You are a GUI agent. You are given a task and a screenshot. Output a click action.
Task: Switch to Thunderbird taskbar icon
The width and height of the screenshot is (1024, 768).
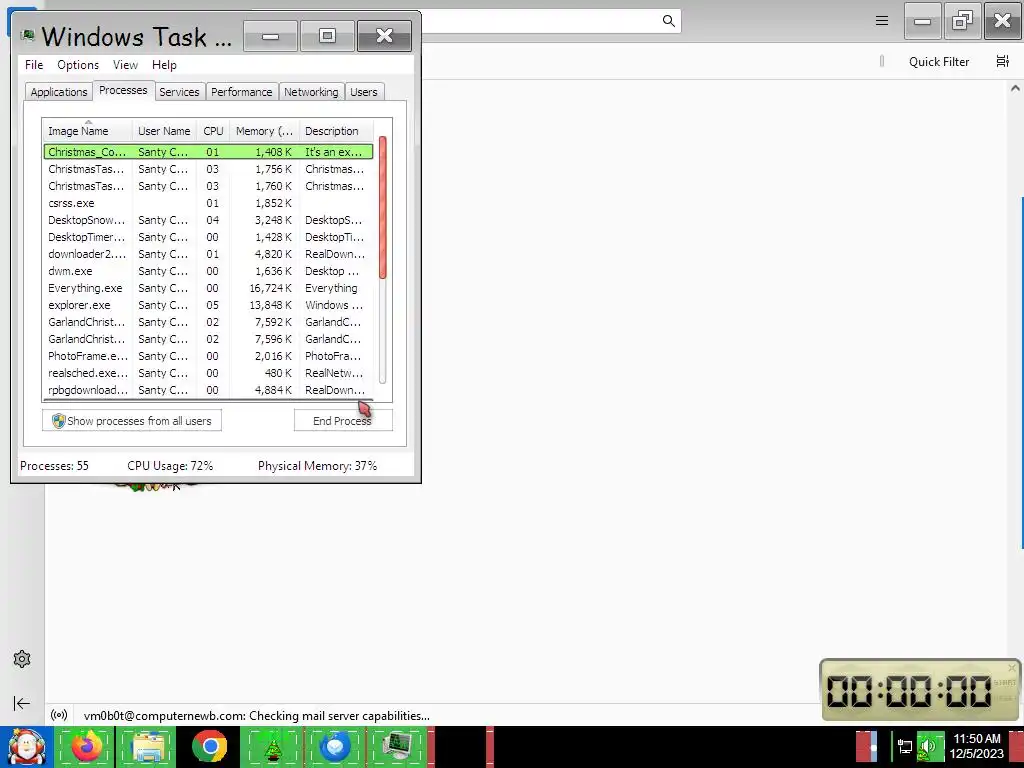pyautogui.click(x=334, y=746)
